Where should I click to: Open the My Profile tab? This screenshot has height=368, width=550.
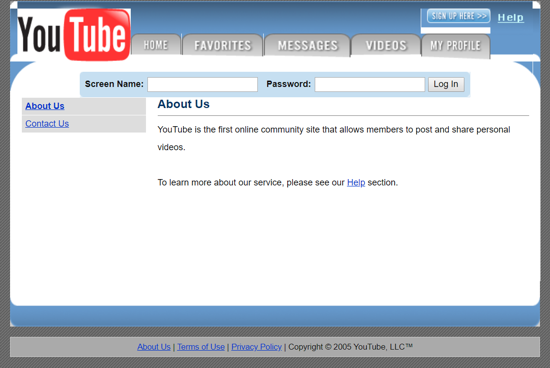pyautogui.click(x=455, y=46)
